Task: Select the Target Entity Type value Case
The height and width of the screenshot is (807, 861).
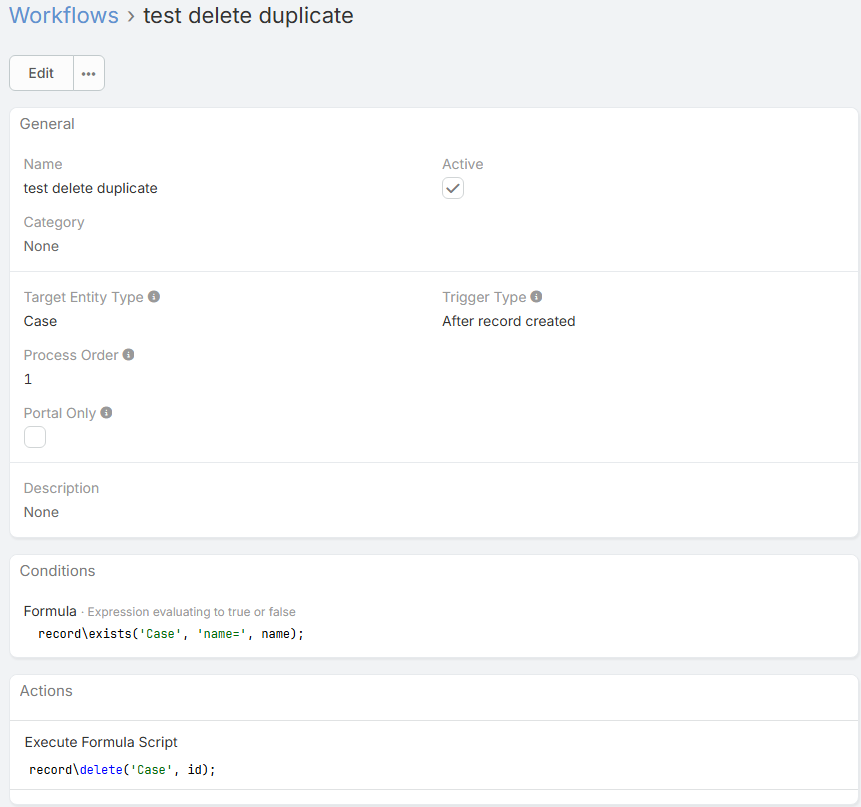Action: pyautogui.click(x=40, y=321)
